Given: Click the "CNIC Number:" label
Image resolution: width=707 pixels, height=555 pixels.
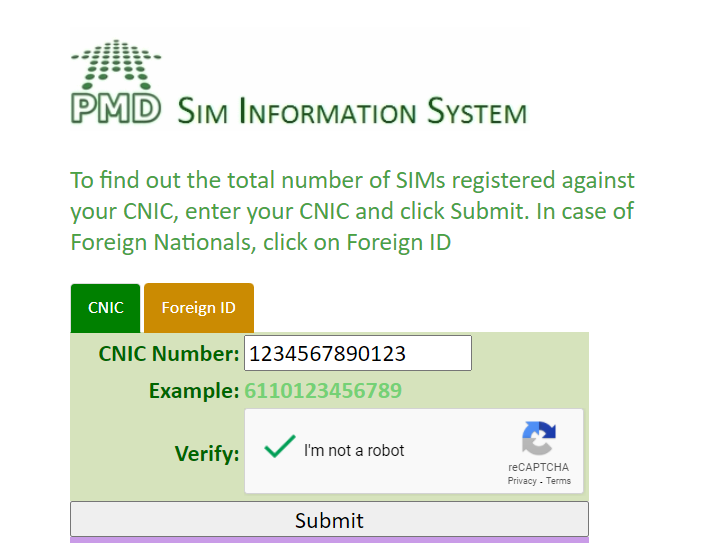Looking at the screenshot, I should pos(169,354).
